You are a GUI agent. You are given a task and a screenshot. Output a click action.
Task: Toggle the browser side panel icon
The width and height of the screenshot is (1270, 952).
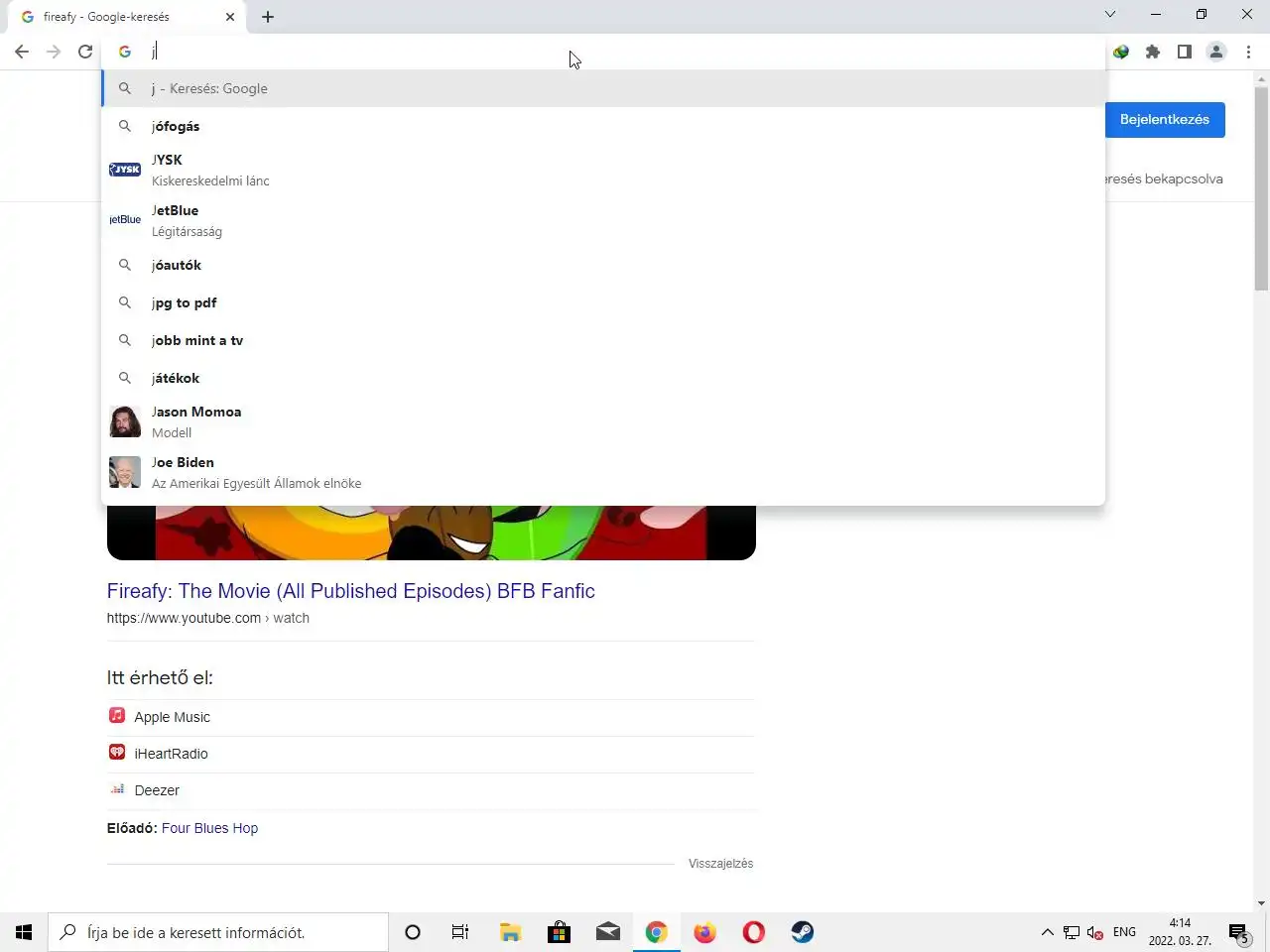point(1185,52)
